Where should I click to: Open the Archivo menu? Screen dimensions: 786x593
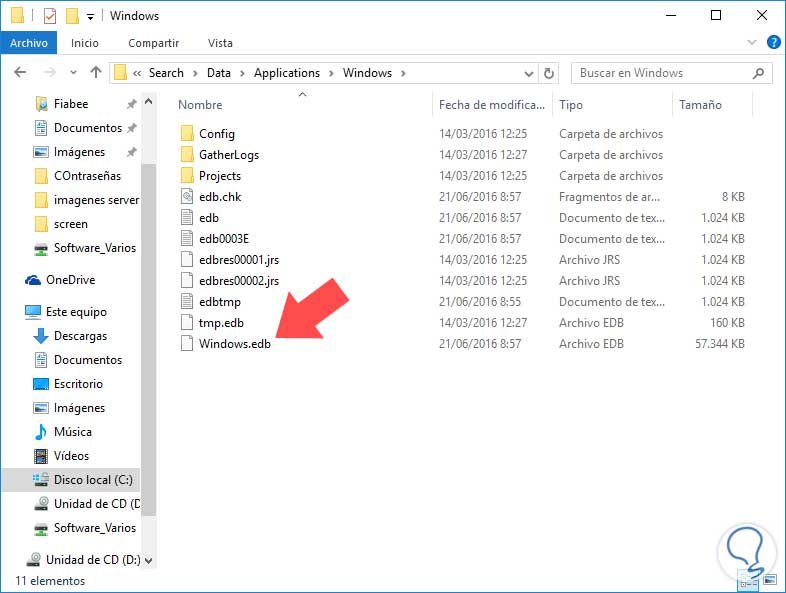coord(29,43)
